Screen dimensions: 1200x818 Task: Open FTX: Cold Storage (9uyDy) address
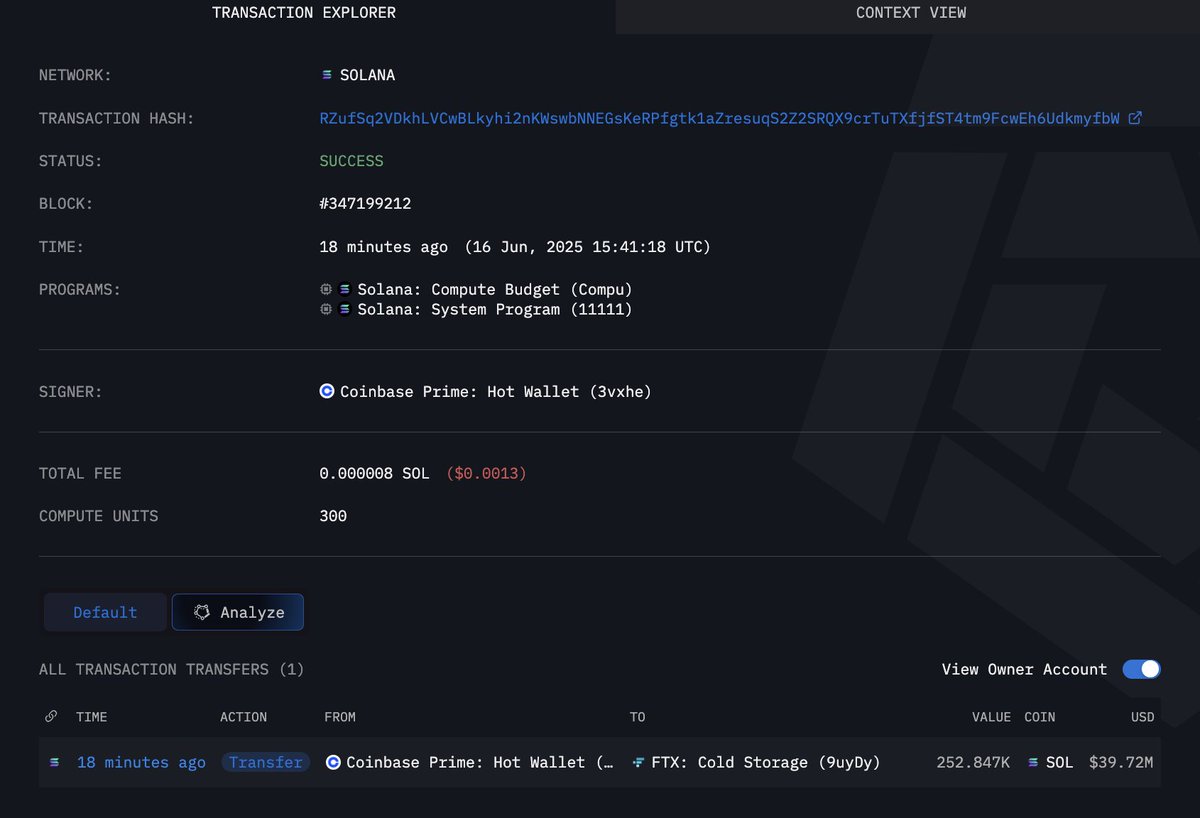(766, 762)
